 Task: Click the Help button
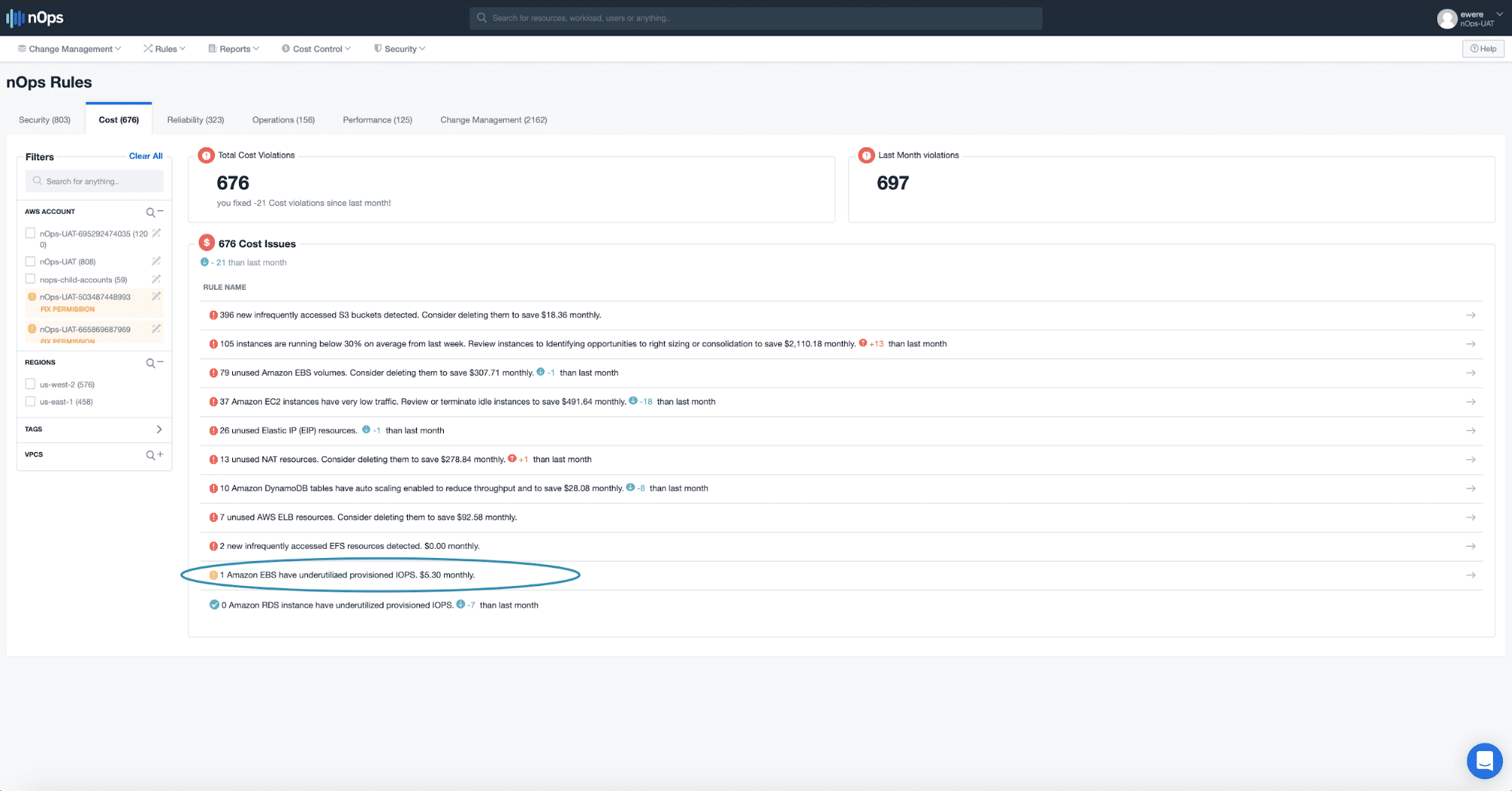pyautogui.click(x=1483, y=49)
